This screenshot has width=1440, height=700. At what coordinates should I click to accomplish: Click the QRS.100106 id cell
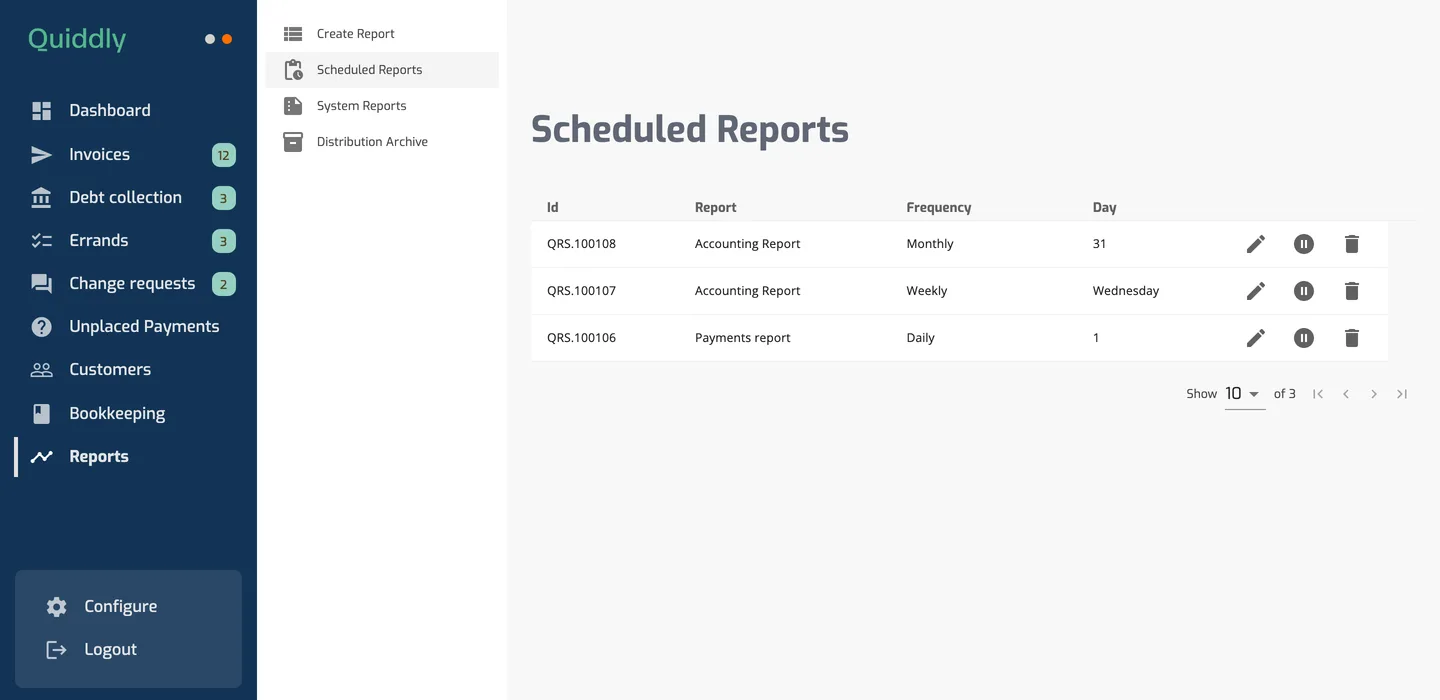(582, 338)
